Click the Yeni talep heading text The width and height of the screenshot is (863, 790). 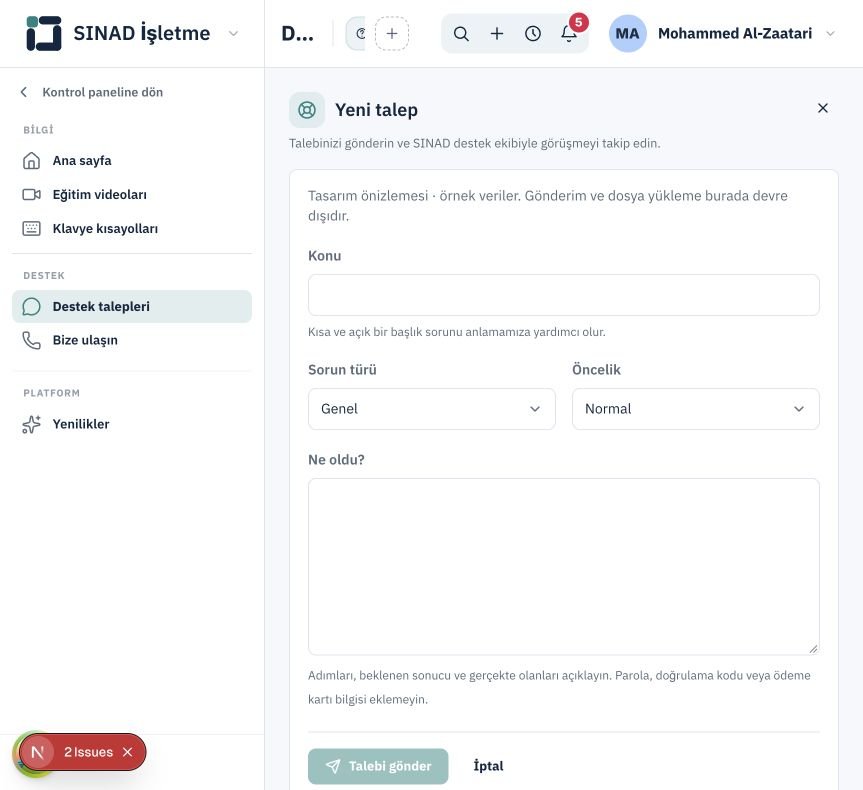(x=376, y=110)
